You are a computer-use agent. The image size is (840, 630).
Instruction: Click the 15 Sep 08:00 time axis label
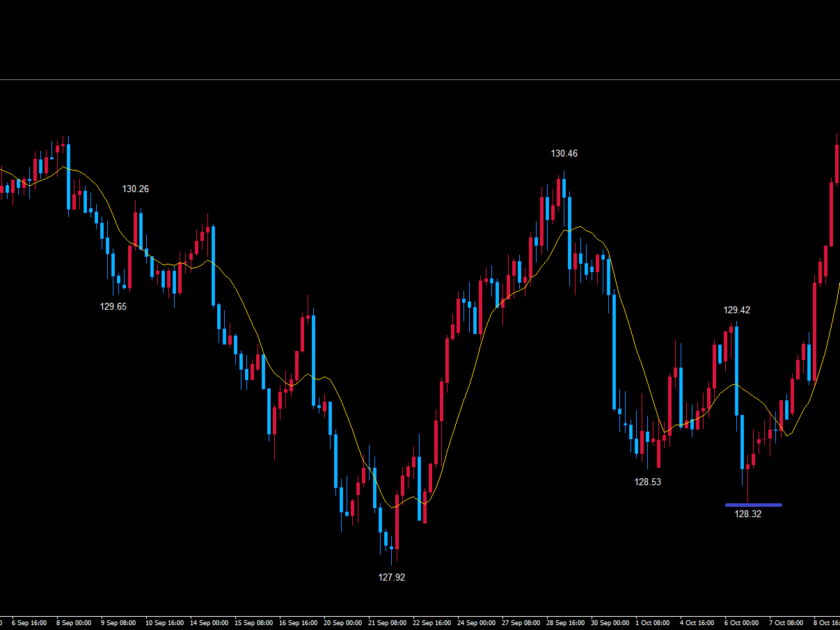click(x=255, y=622)
